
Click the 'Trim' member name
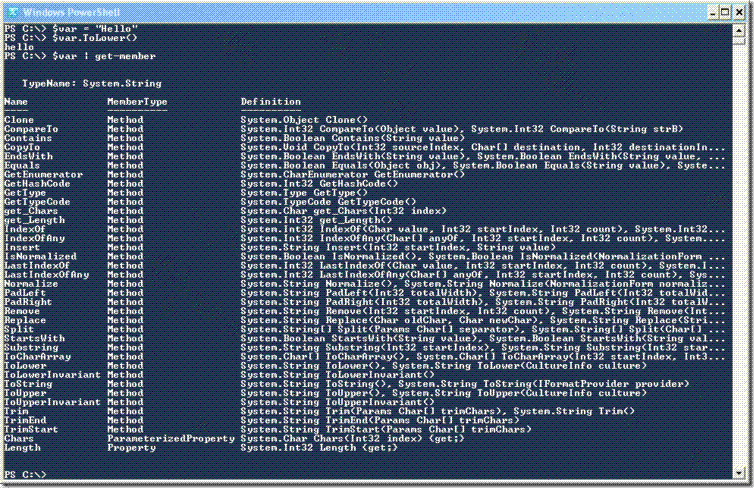click(x=16, y=411)
